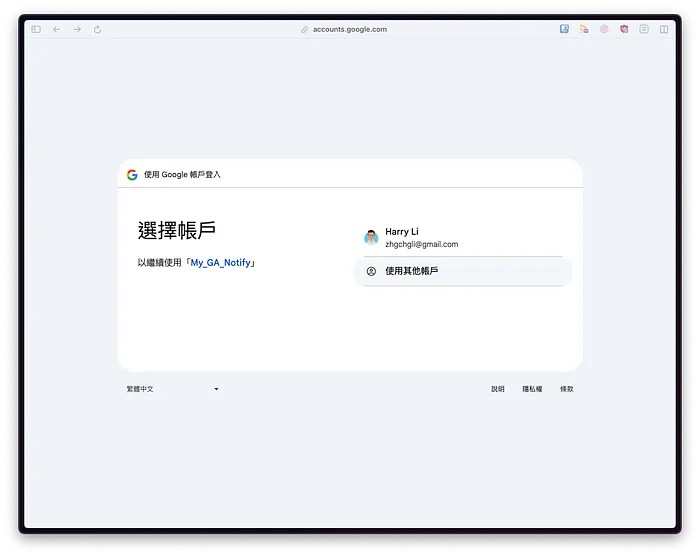This screenshot has height=557, width=700.
Task: Toggle the split view icon at far right
Action: click(x=664, y=29)
